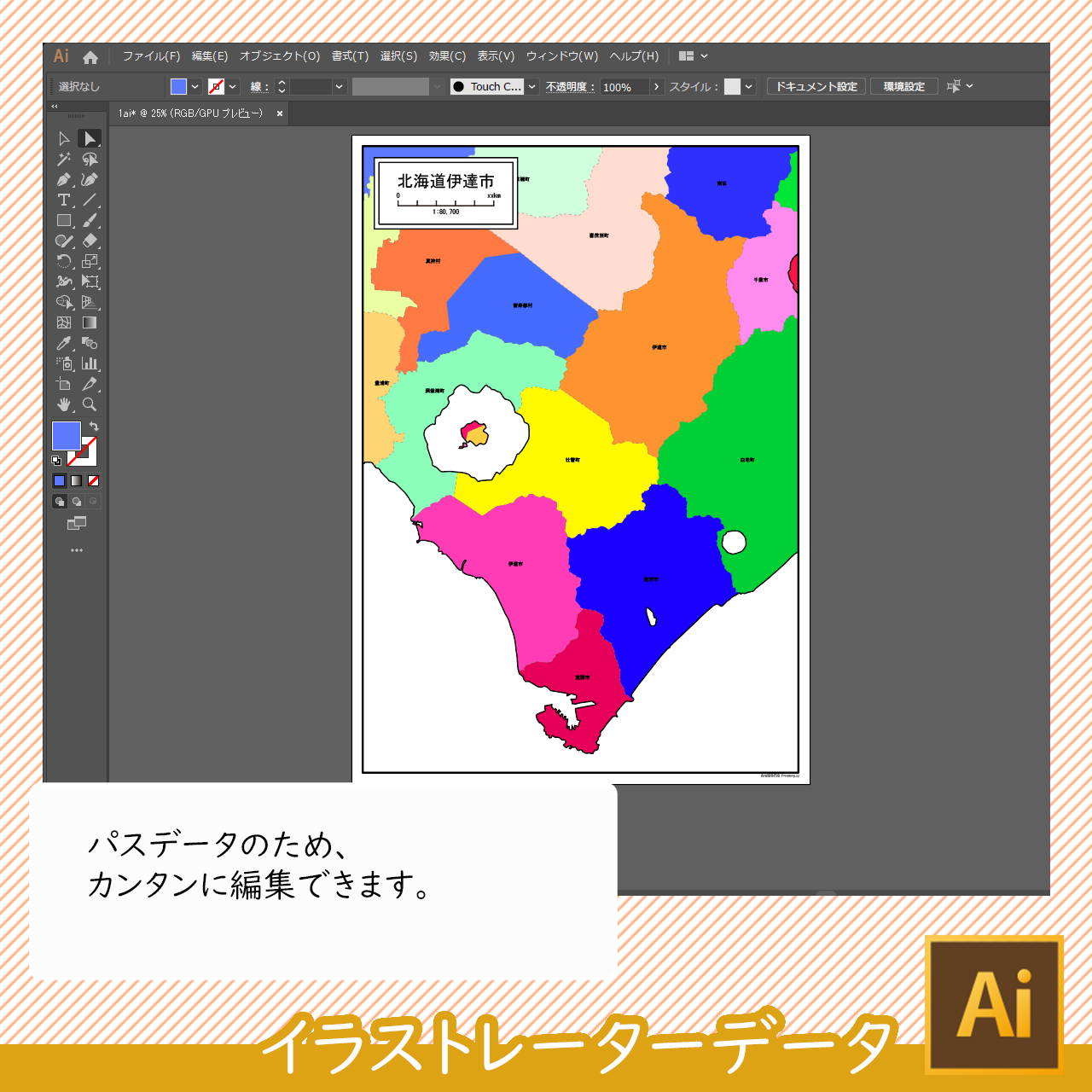
Task: Open the 表示(V) menu
Action: click(496, 56)
